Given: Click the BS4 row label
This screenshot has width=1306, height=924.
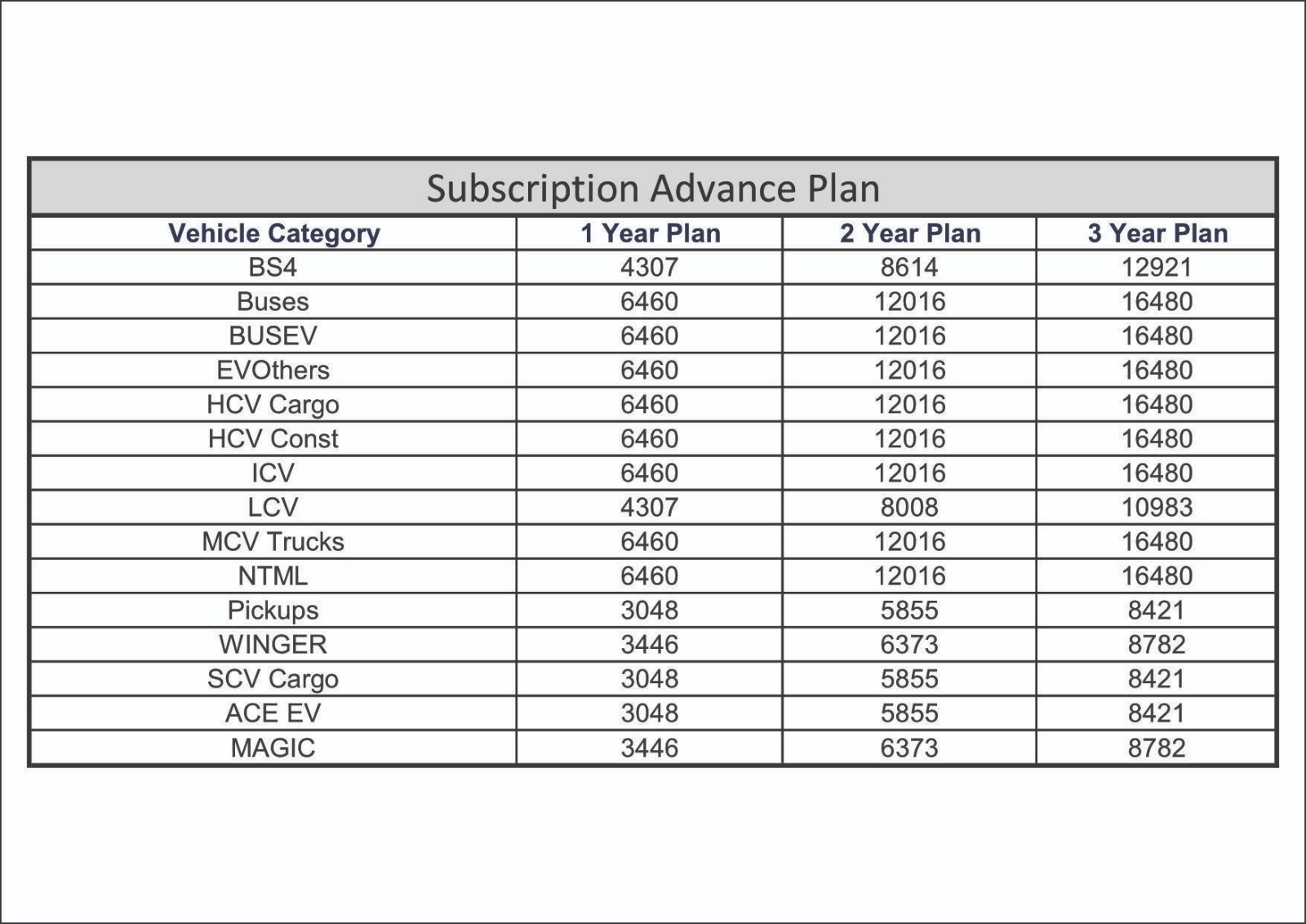Looking at the screenshot, I should tap(273, 268).
